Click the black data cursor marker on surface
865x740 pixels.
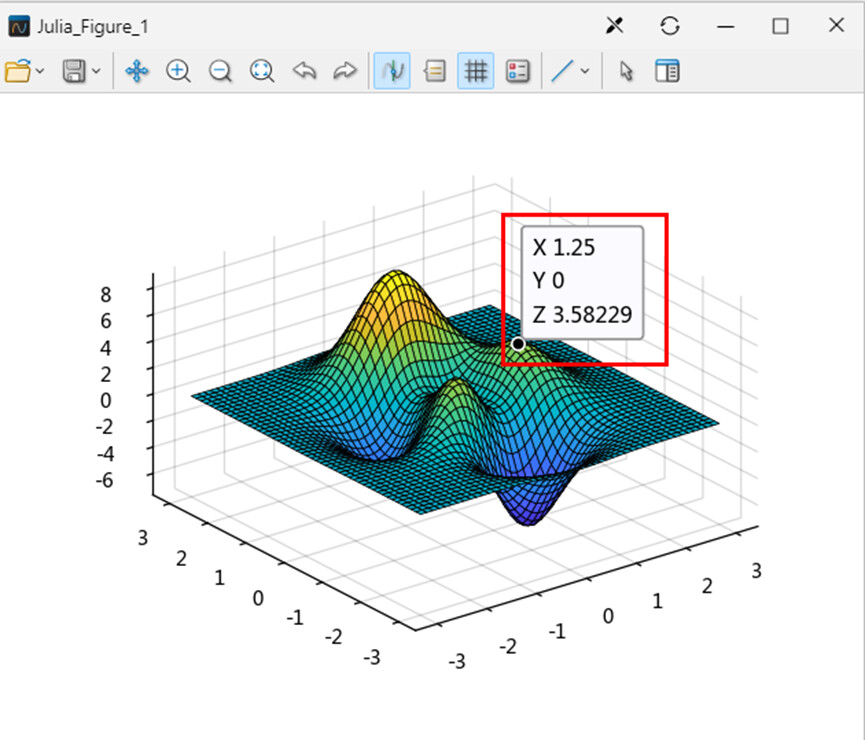(518, 344)
